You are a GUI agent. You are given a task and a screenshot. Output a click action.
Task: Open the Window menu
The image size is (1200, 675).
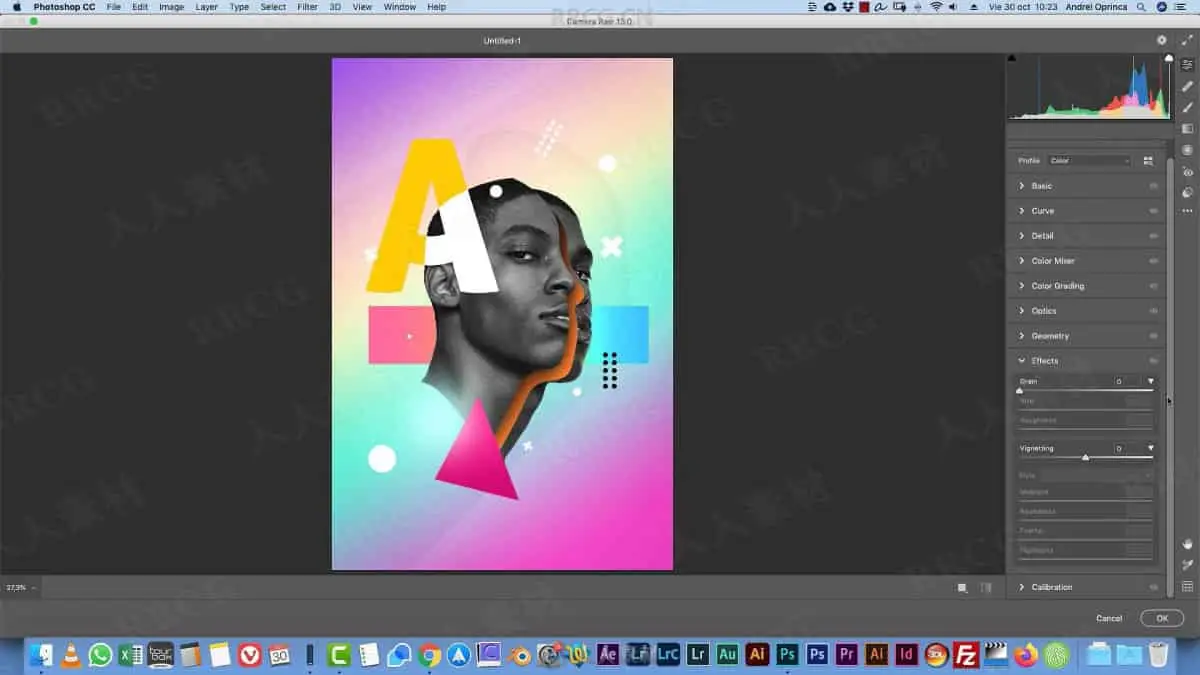tap(400, 7)
